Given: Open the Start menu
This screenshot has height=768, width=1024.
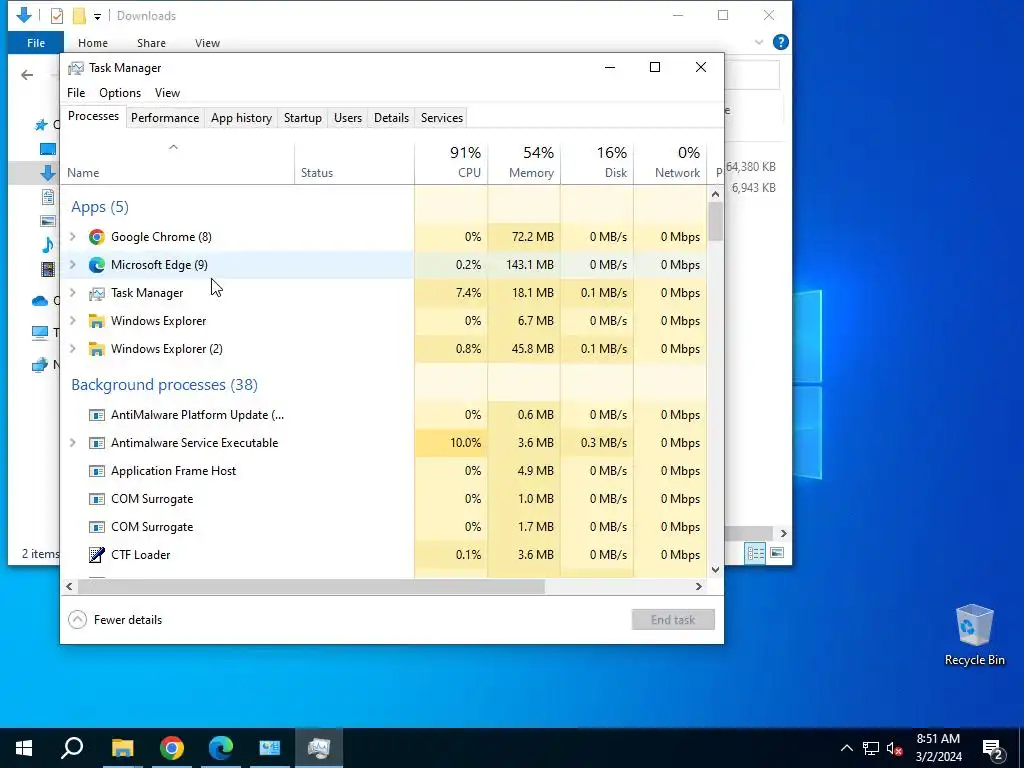Looking at the screenshot, I should pyautogui.click(x=24, y=748).
